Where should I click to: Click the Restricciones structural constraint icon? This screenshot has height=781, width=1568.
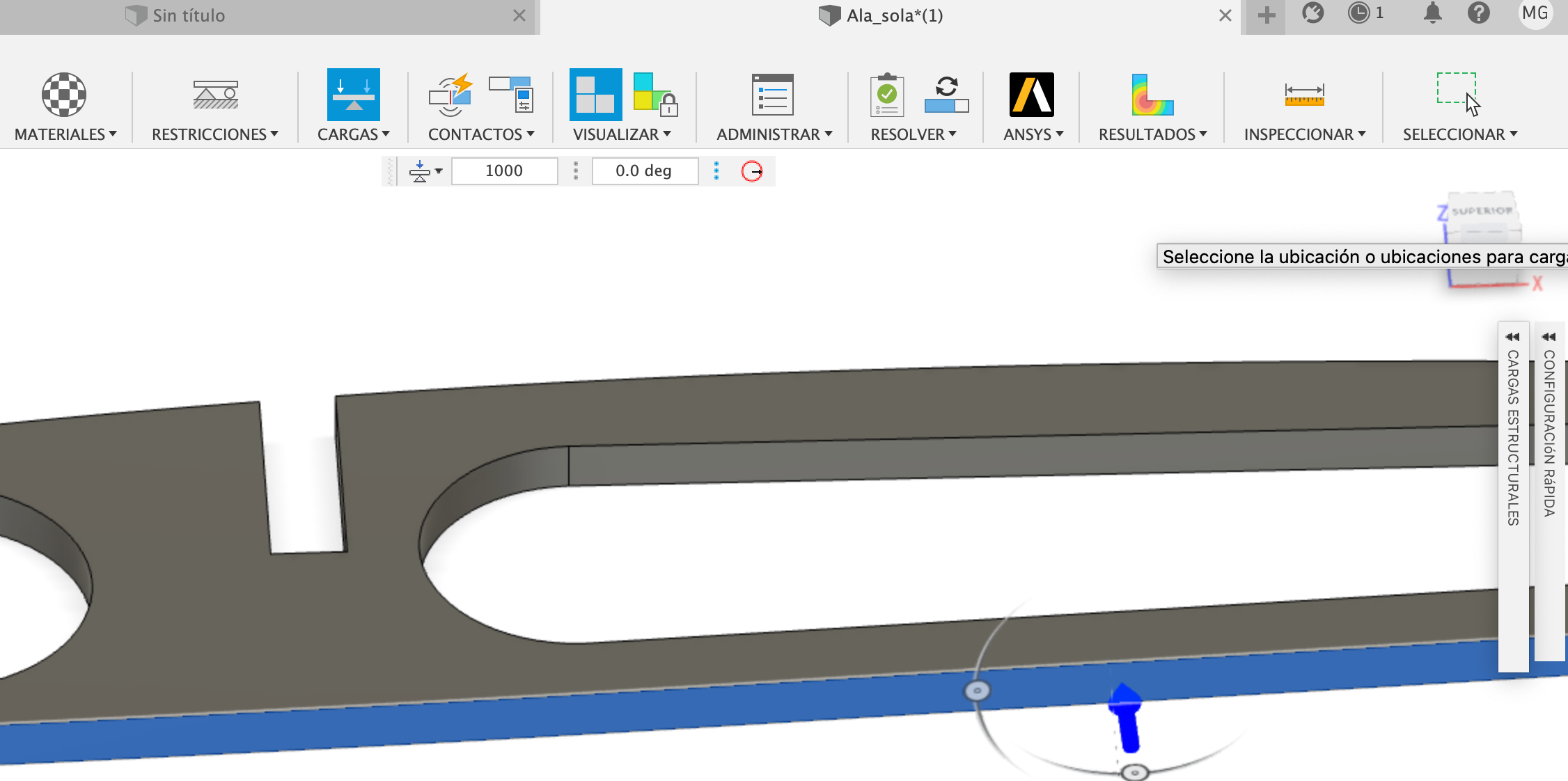216,95
